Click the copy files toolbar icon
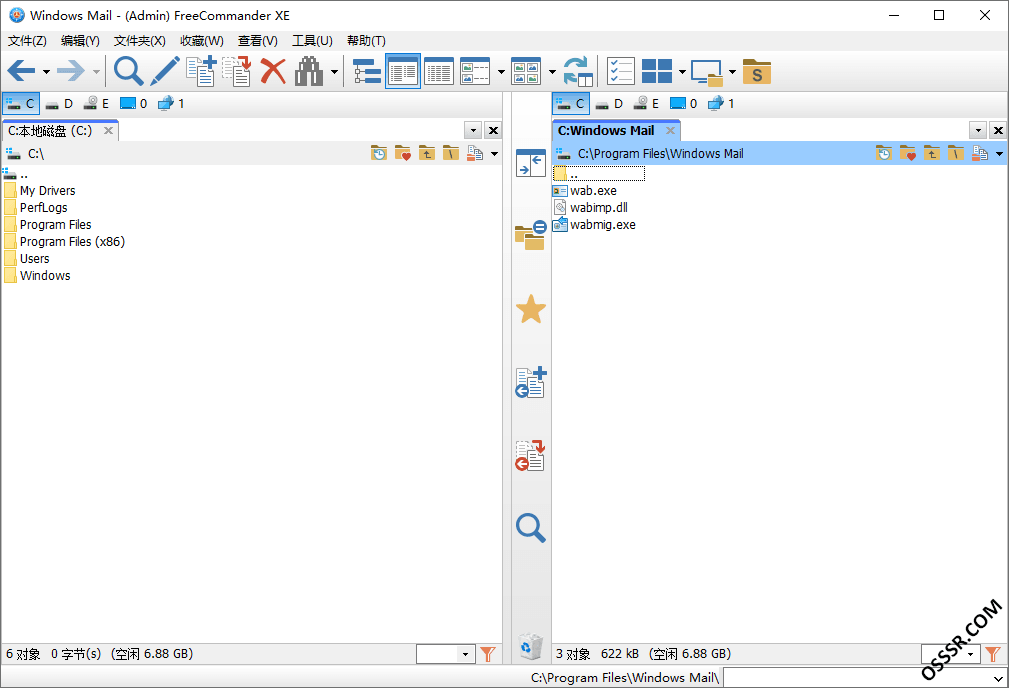 [201, 71]
